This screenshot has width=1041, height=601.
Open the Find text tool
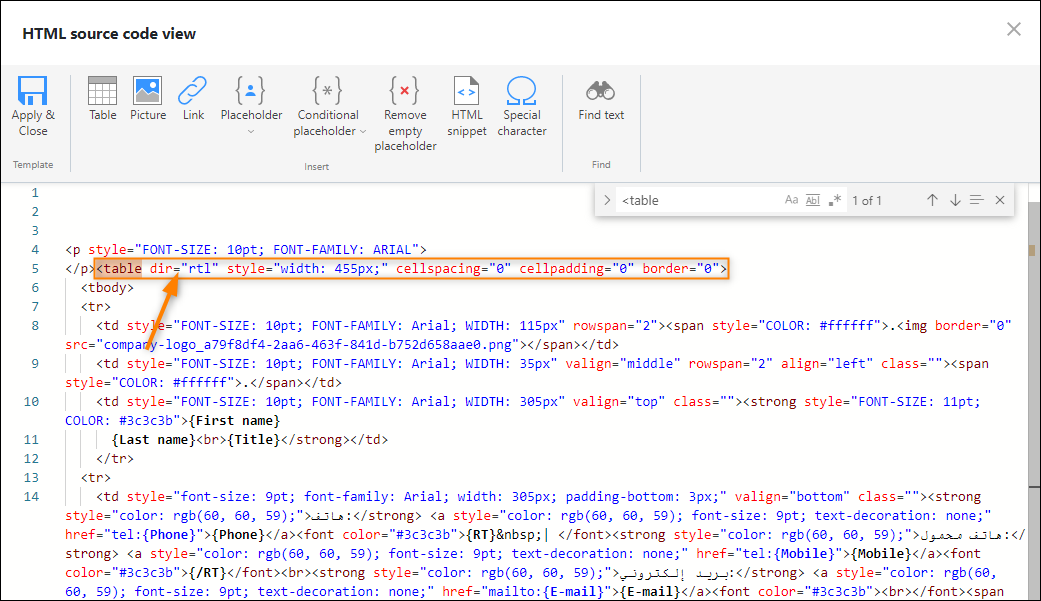point(601,98)
